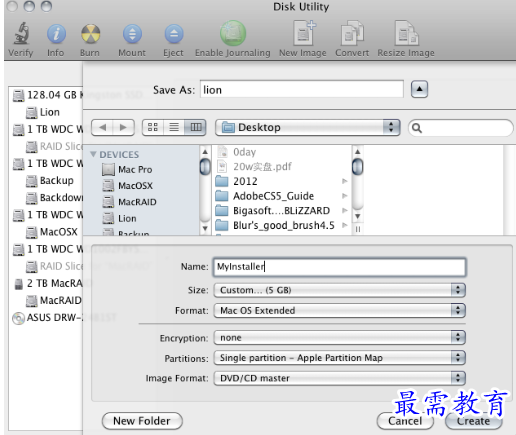This screenshot has height=435, width=516.
Task: Click the Mount toolbar icon
Action: [x=132, y=34]
